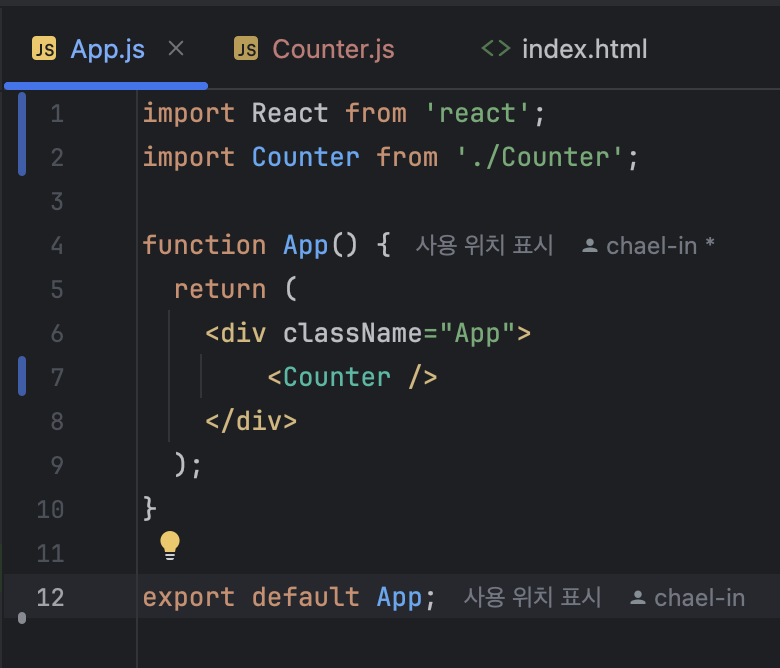Click the 'default' keyword on line 12

[x=305, y=596]
